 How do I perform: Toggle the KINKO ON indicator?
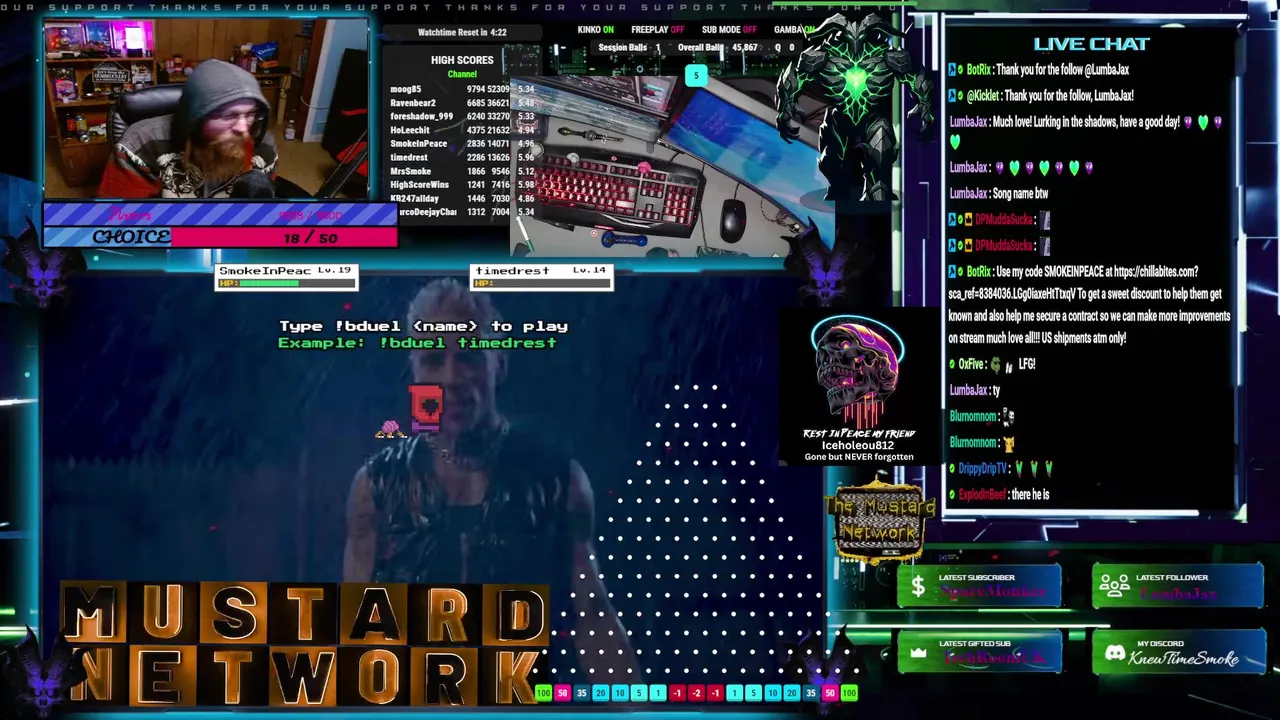click(x=595, y=30)
